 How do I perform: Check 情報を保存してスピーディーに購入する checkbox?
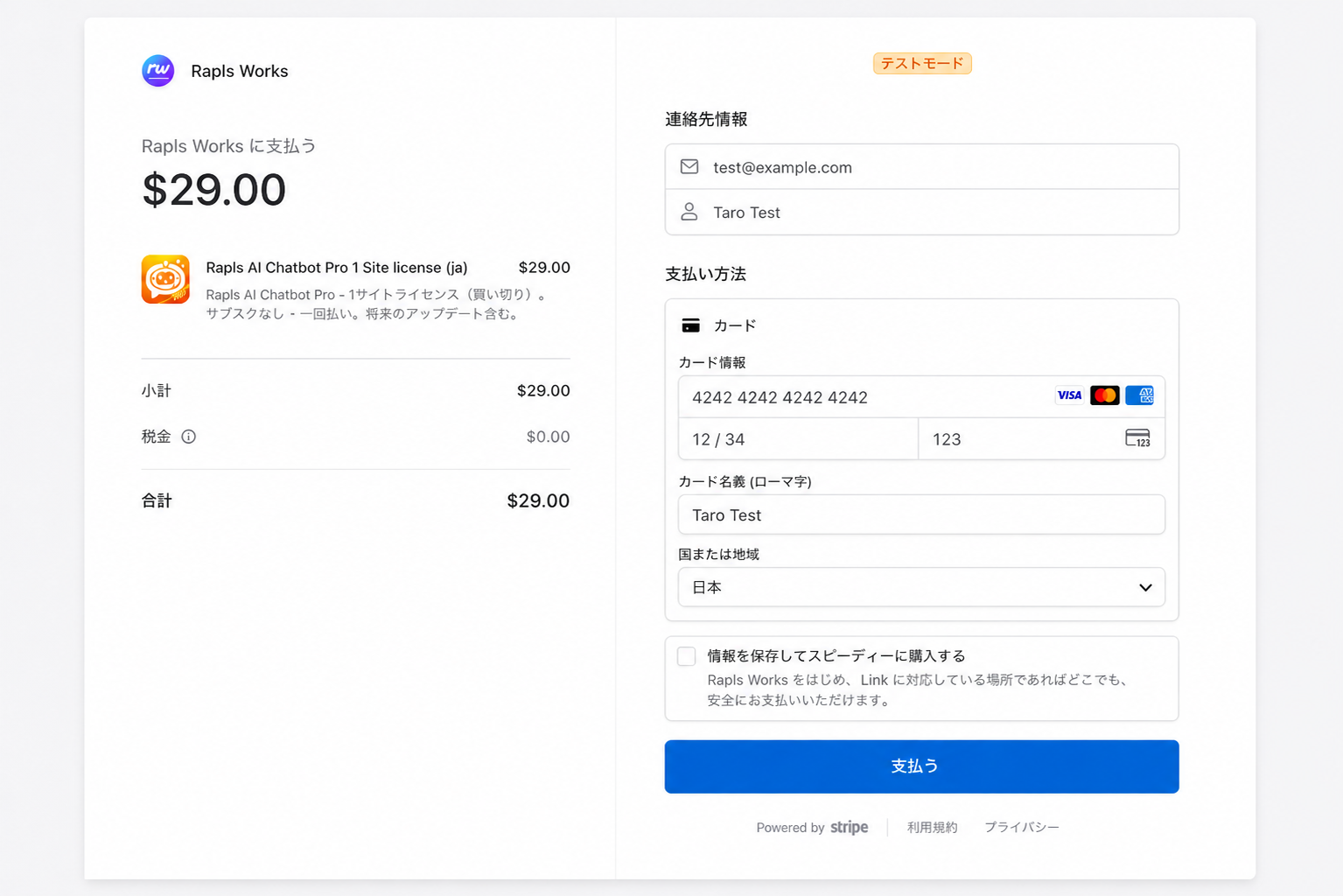pos(687,656)
